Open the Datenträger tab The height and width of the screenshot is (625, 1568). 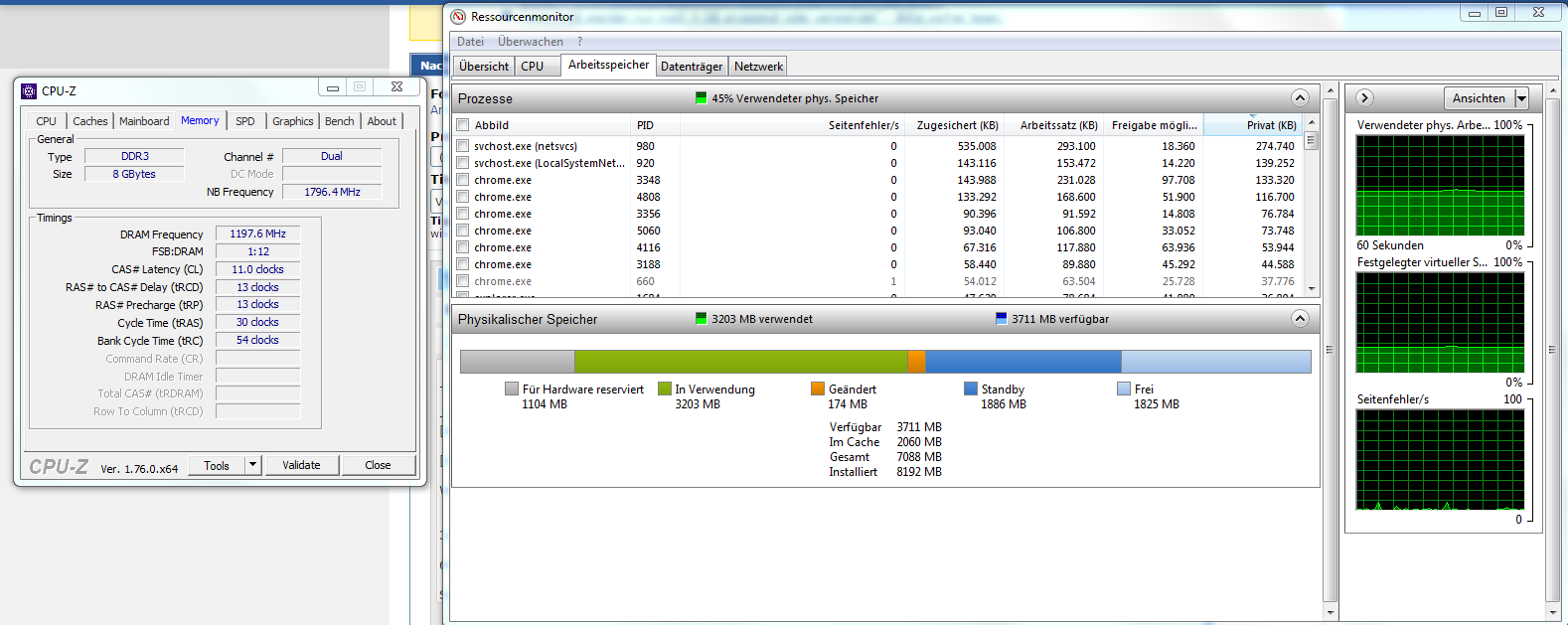point(693,67)
